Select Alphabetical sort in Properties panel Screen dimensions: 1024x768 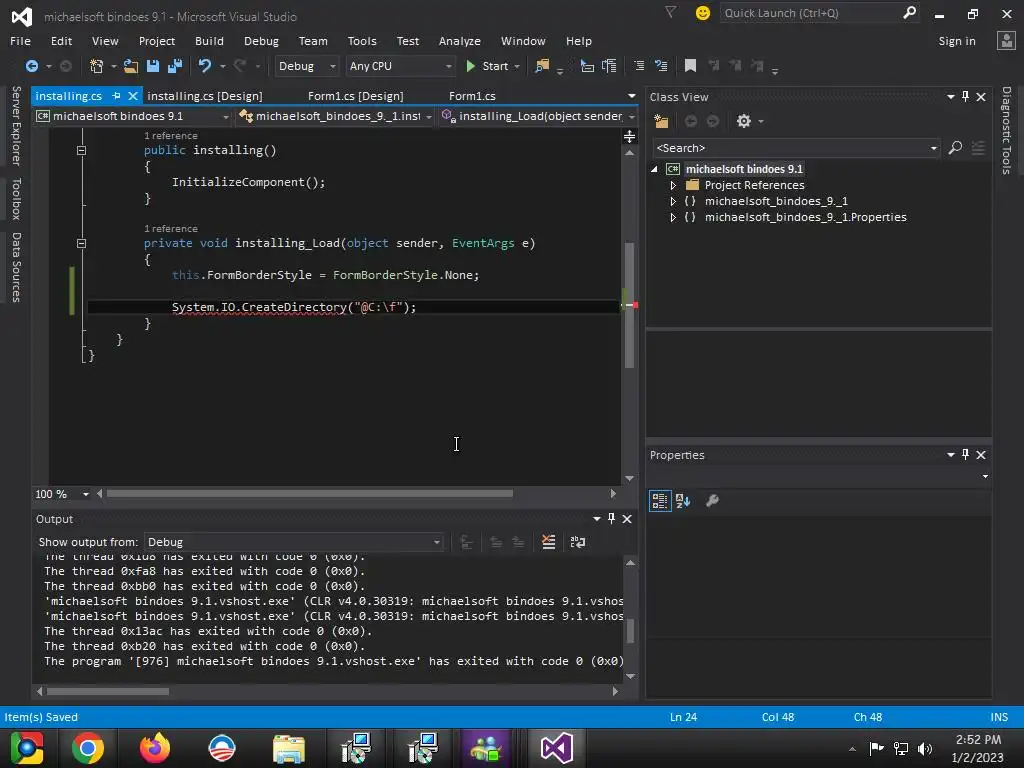[x=684, y=501]
